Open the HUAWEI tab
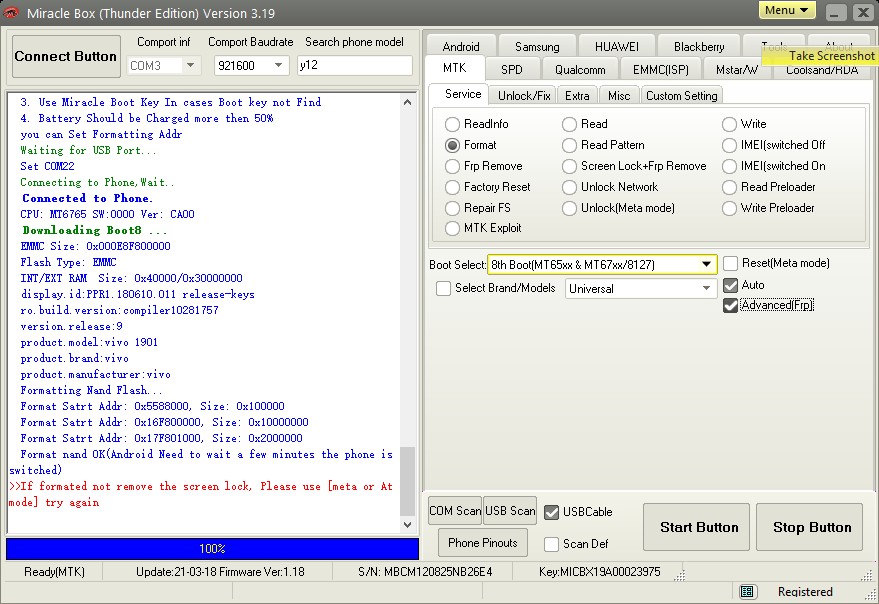 coord(616,47)
